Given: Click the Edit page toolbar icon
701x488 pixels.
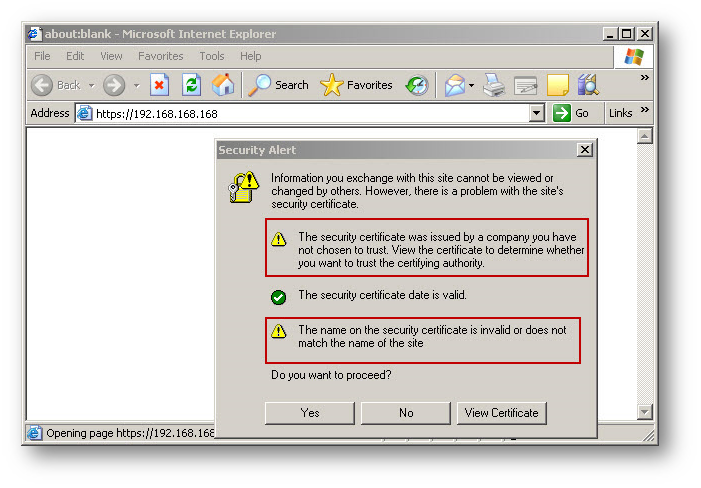Looking at the screenshot, I should pyautogui.click(x=526, y=85).
